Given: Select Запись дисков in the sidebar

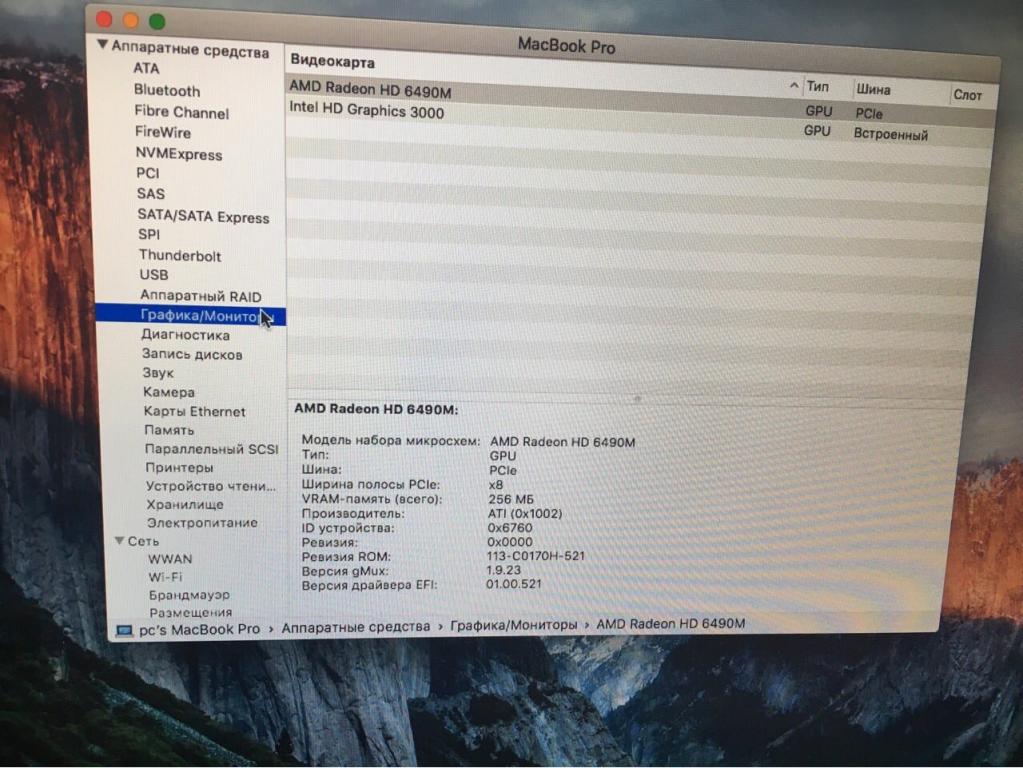Looking at the screenshot, I should 192,354.
